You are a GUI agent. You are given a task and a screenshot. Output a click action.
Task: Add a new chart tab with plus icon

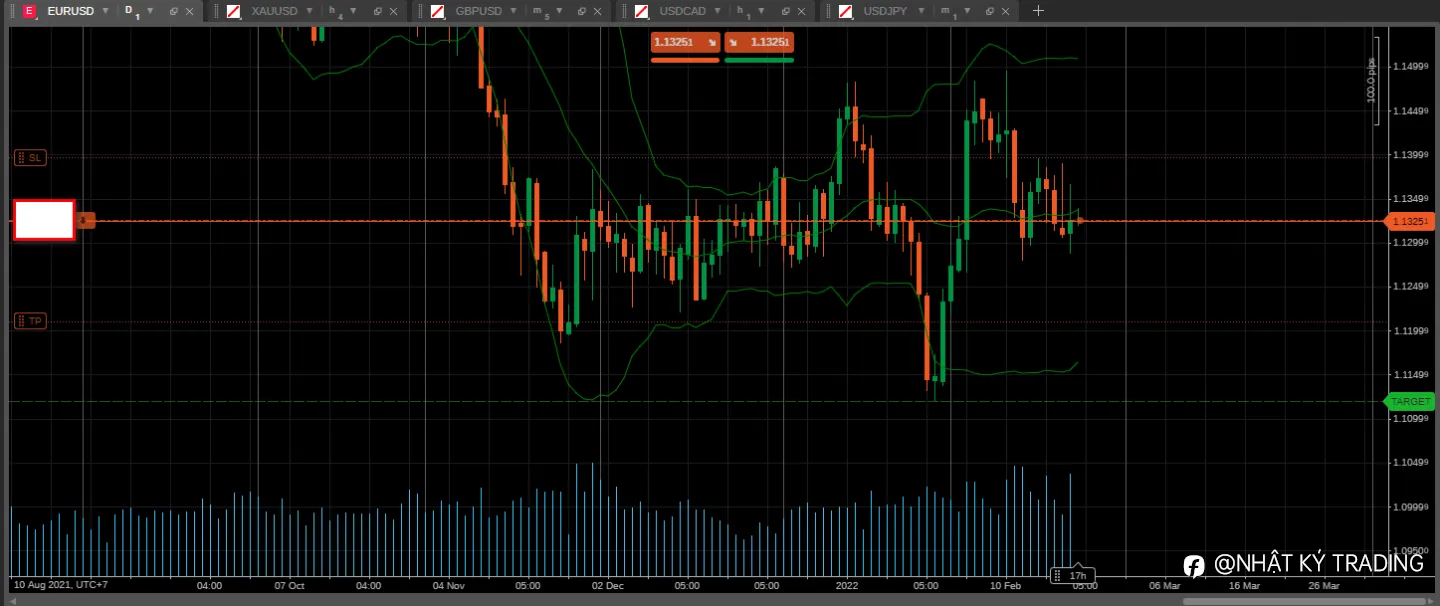pos(1038,11)
